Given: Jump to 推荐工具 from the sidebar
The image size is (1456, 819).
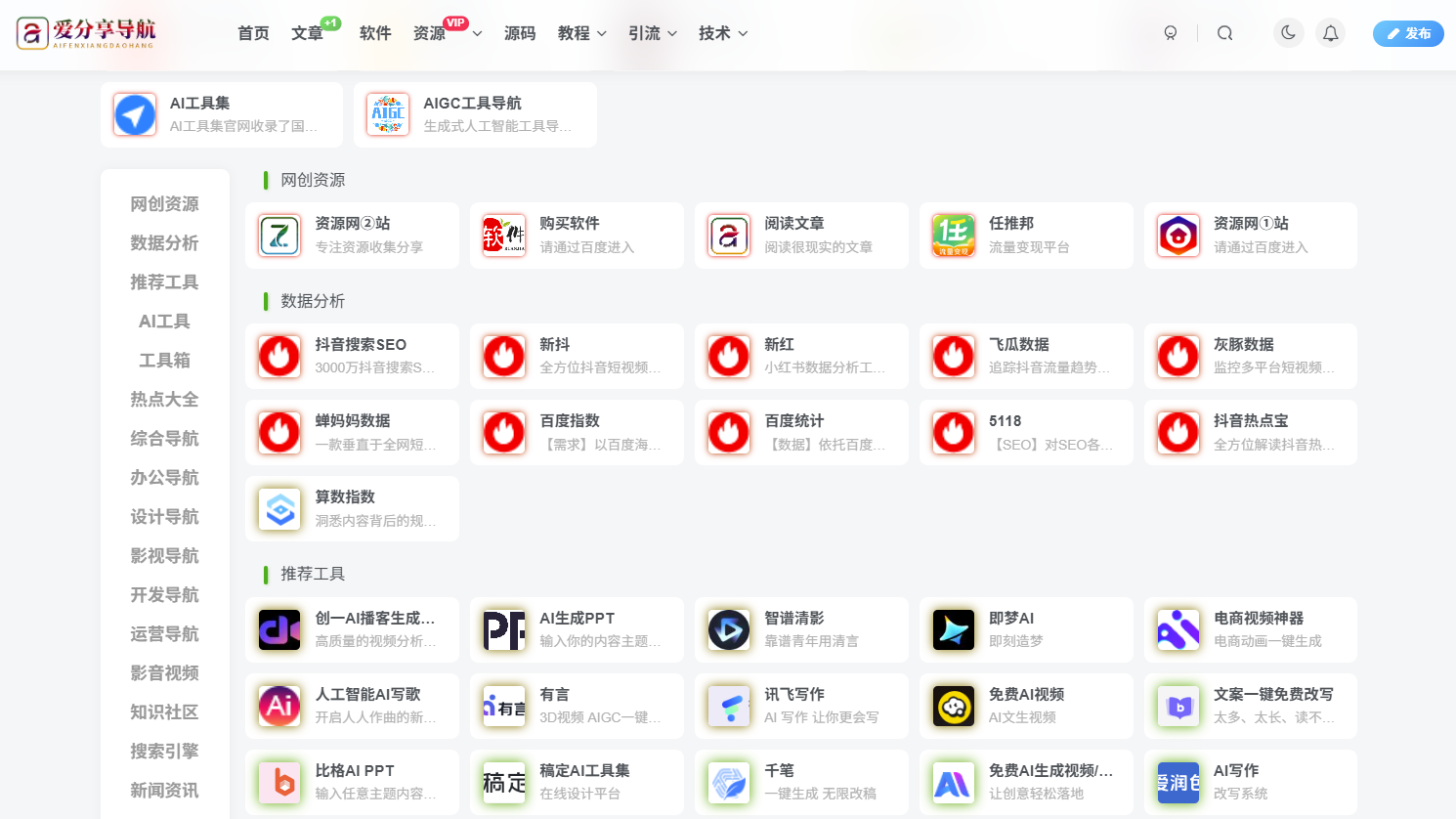Looking at the screenshot, I should 164,282.
